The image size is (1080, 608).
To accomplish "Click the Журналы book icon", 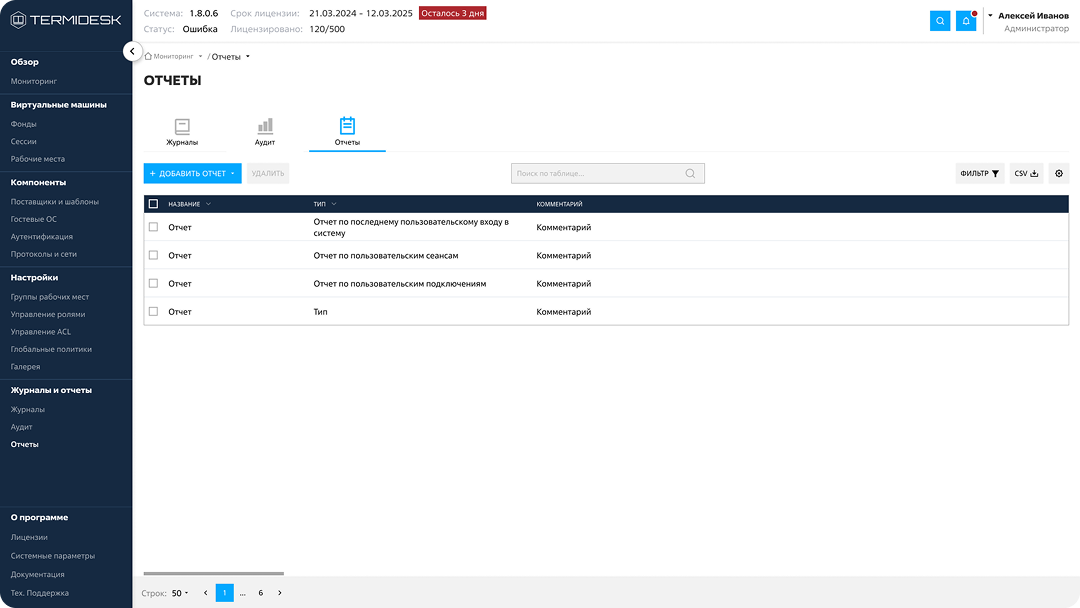I will click(182, 127).
